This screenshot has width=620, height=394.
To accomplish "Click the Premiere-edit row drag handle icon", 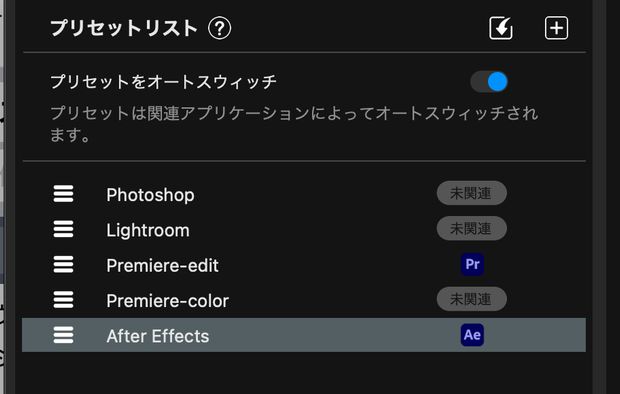I will (63, 264).
